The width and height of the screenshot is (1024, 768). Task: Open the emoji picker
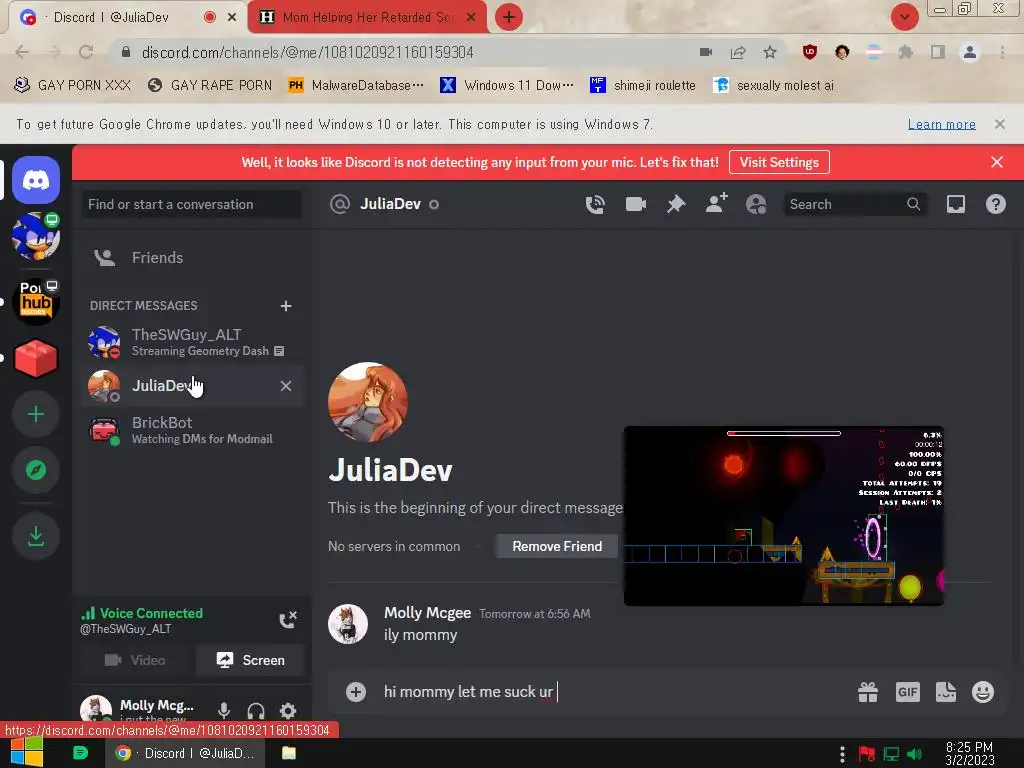click(983, 692)
